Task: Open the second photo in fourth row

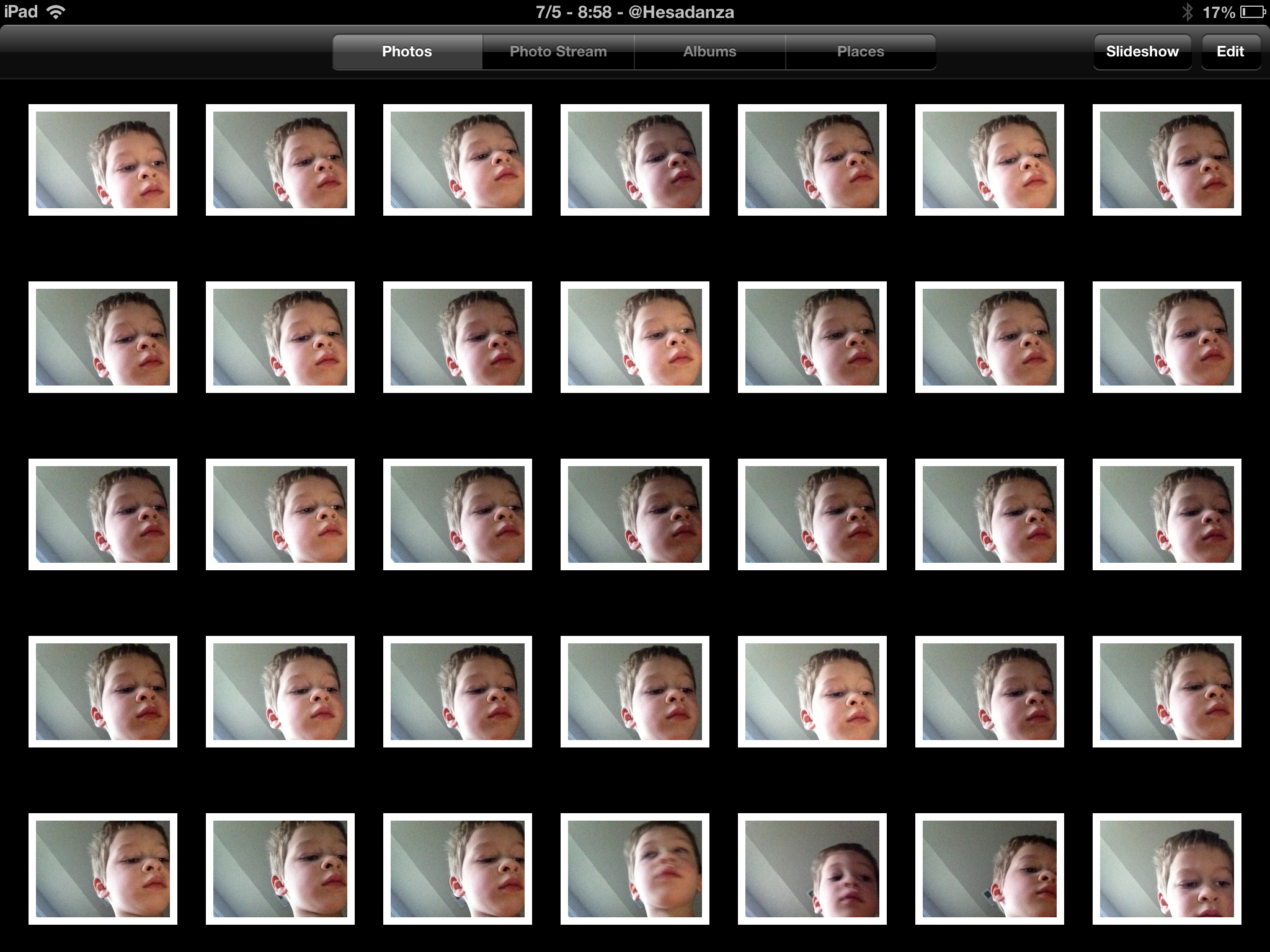Action: point(280,692)
